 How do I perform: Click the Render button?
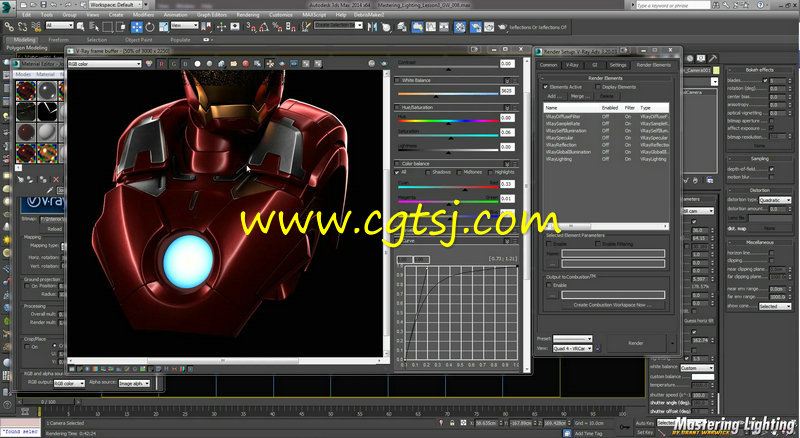point(636,343)
